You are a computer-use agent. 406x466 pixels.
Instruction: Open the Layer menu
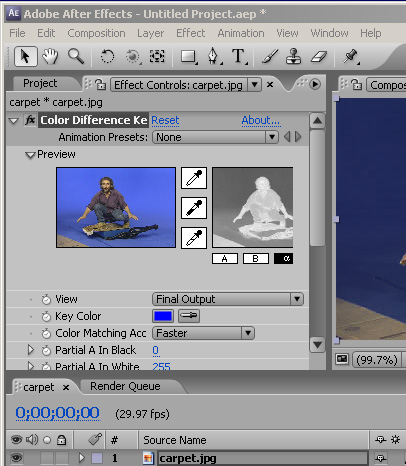(150, 33)
